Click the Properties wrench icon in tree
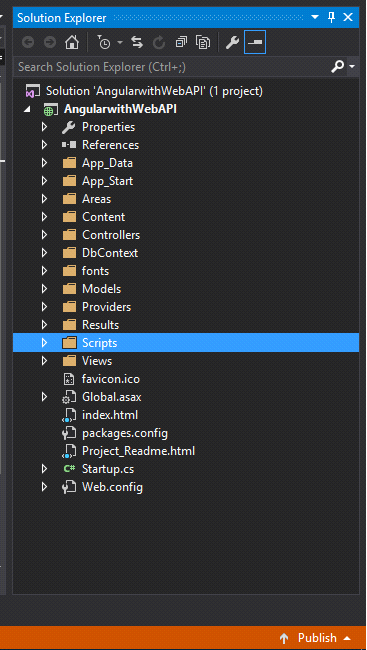The width and height of the screenshot is (367, 650). tap(68, 127)
